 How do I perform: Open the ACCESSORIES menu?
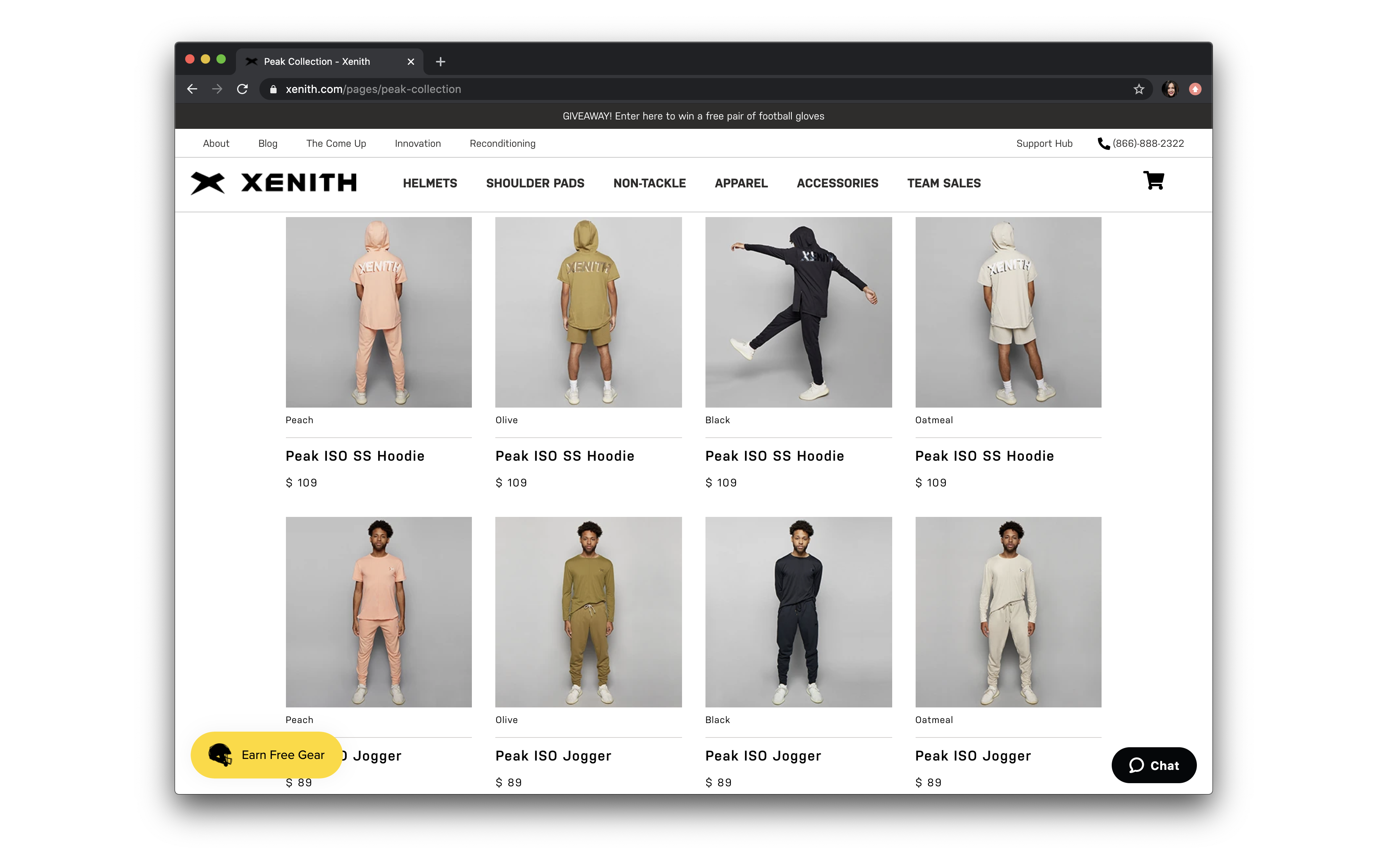(x=837, y=183)
